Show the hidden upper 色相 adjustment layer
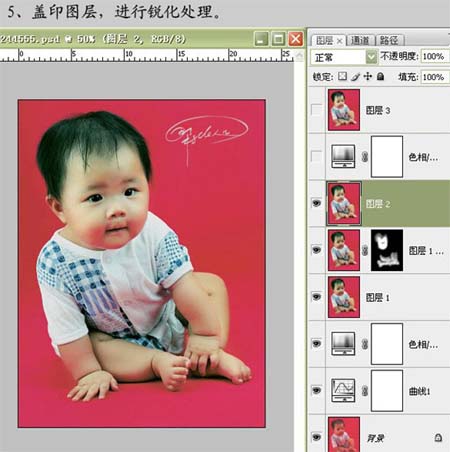The height and width of the screenshot is (452, 450). (x=316, y=156)
